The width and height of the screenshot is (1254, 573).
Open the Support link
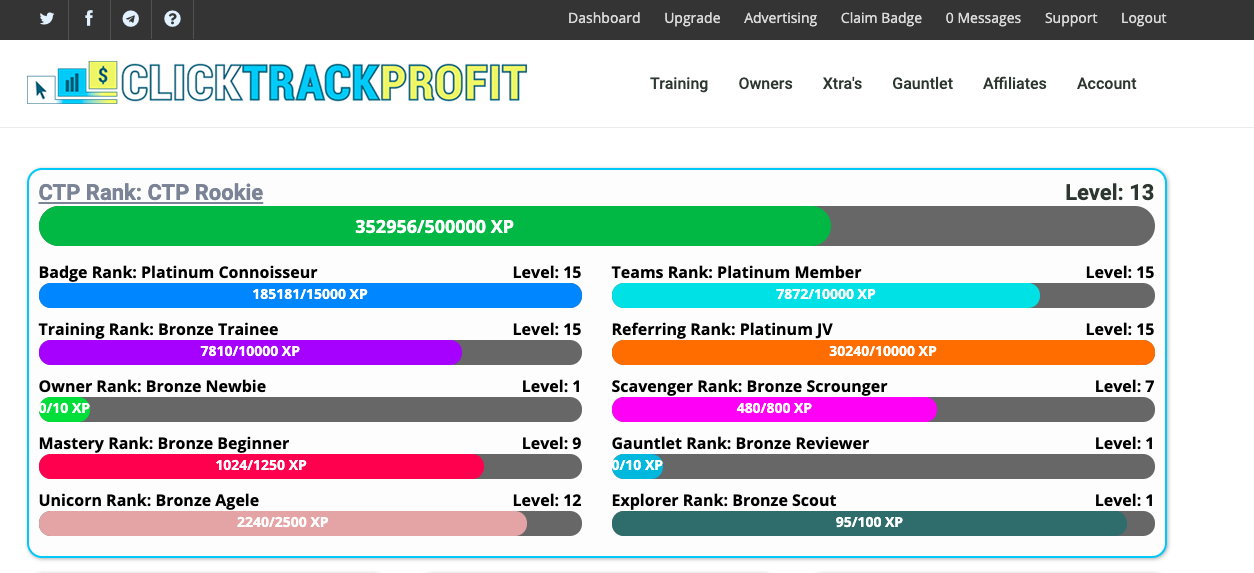pos(1071,18)
